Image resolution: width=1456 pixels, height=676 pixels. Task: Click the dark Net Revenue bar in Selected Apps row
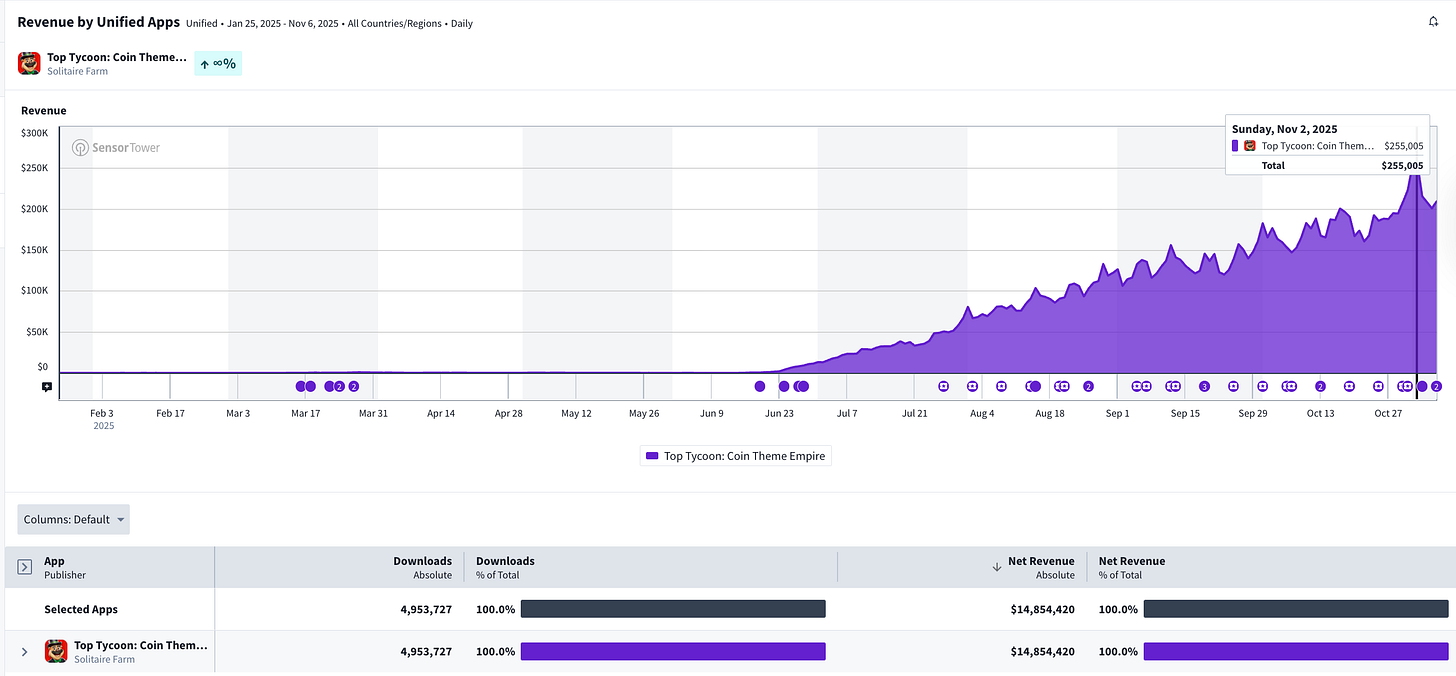pos(1296,609)
